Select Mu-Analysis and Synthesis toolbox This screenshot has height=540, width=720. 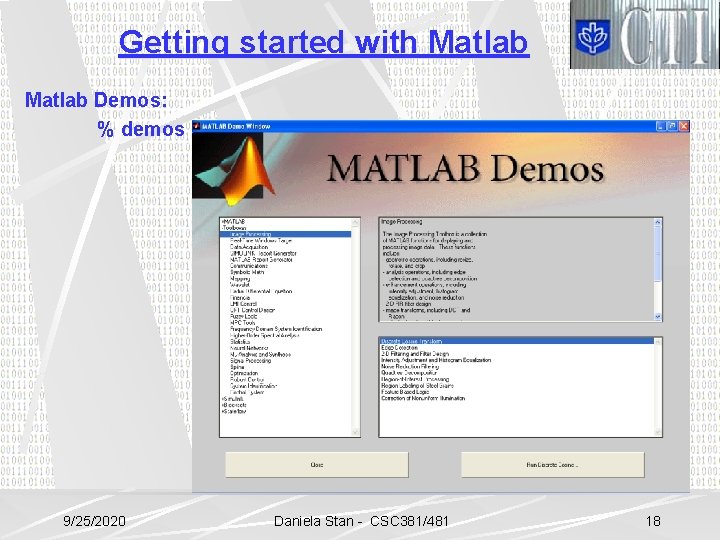(x=260, y=354)
